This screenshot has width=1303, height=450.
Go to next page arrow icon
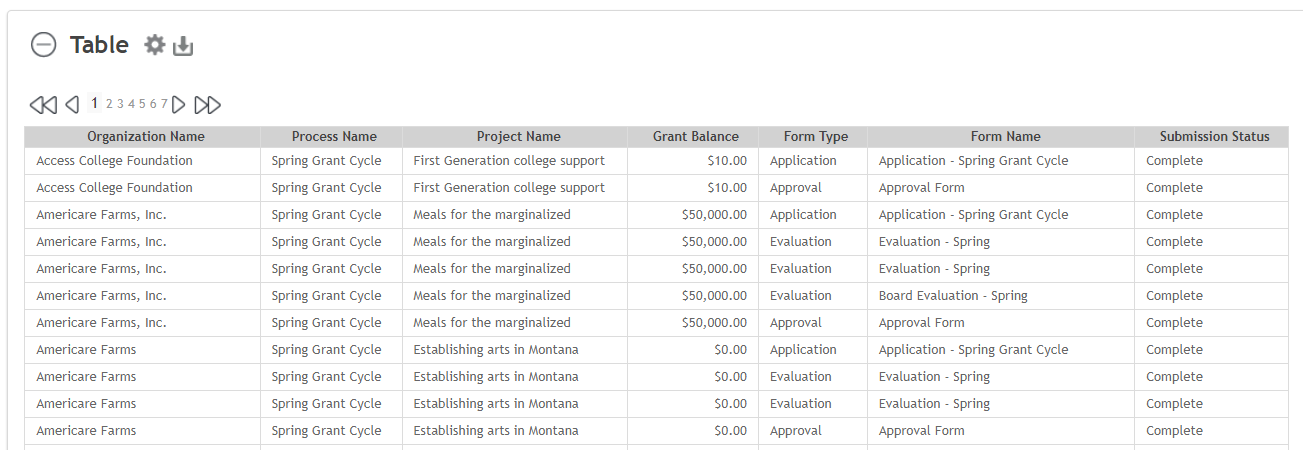tap(179, 104)
